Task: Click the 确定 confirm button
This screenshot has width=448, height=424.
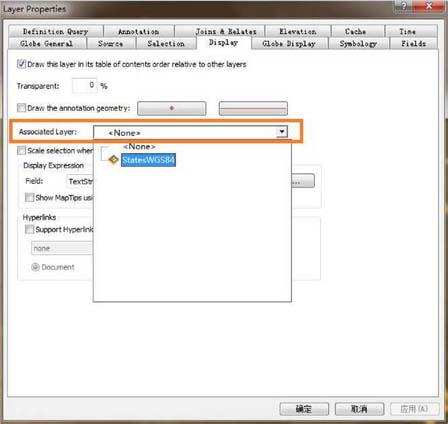Action: 304,409
